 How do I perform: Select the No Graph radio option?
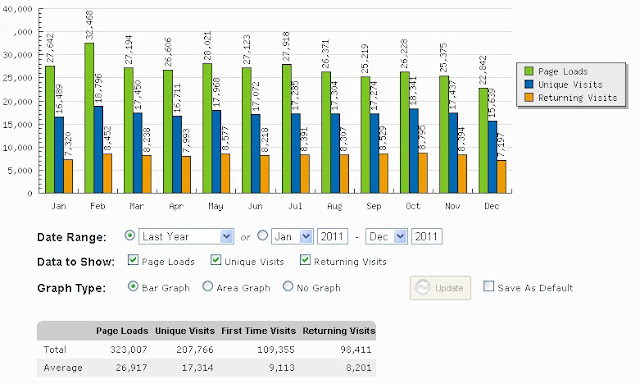pos(288,286)
